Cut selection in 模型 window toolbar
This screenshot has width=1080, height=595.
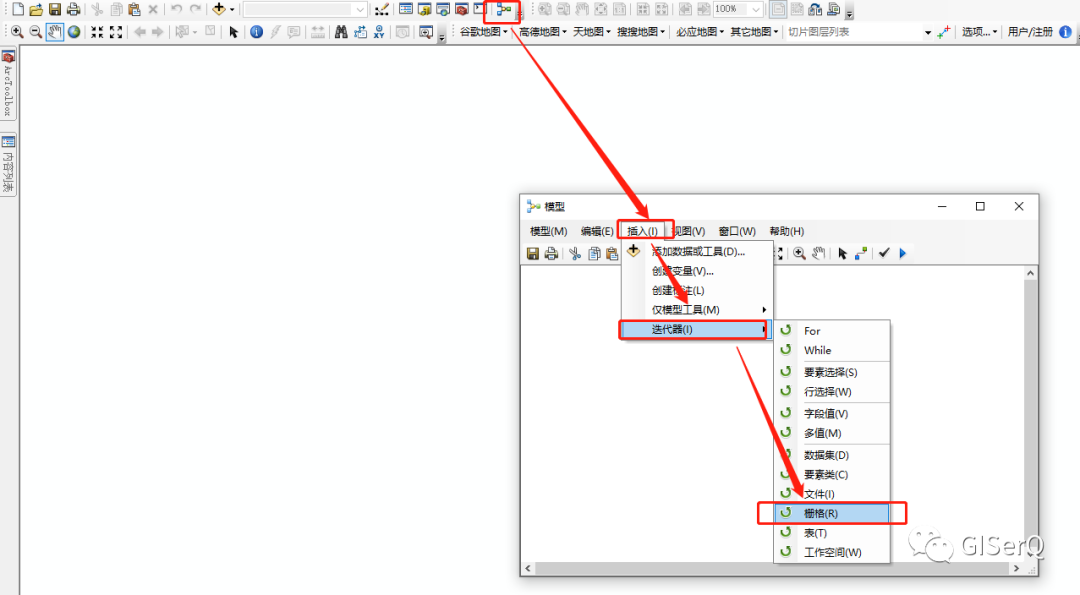pyautogui.click(x=574, y=253)
